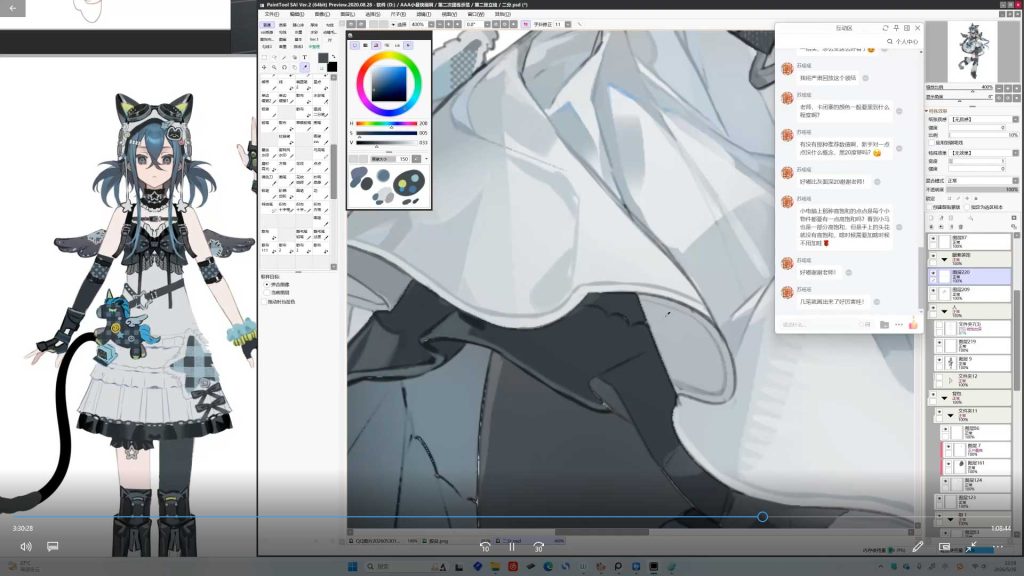Pause the video playback
1024x576 pixels.
point(512,546)
